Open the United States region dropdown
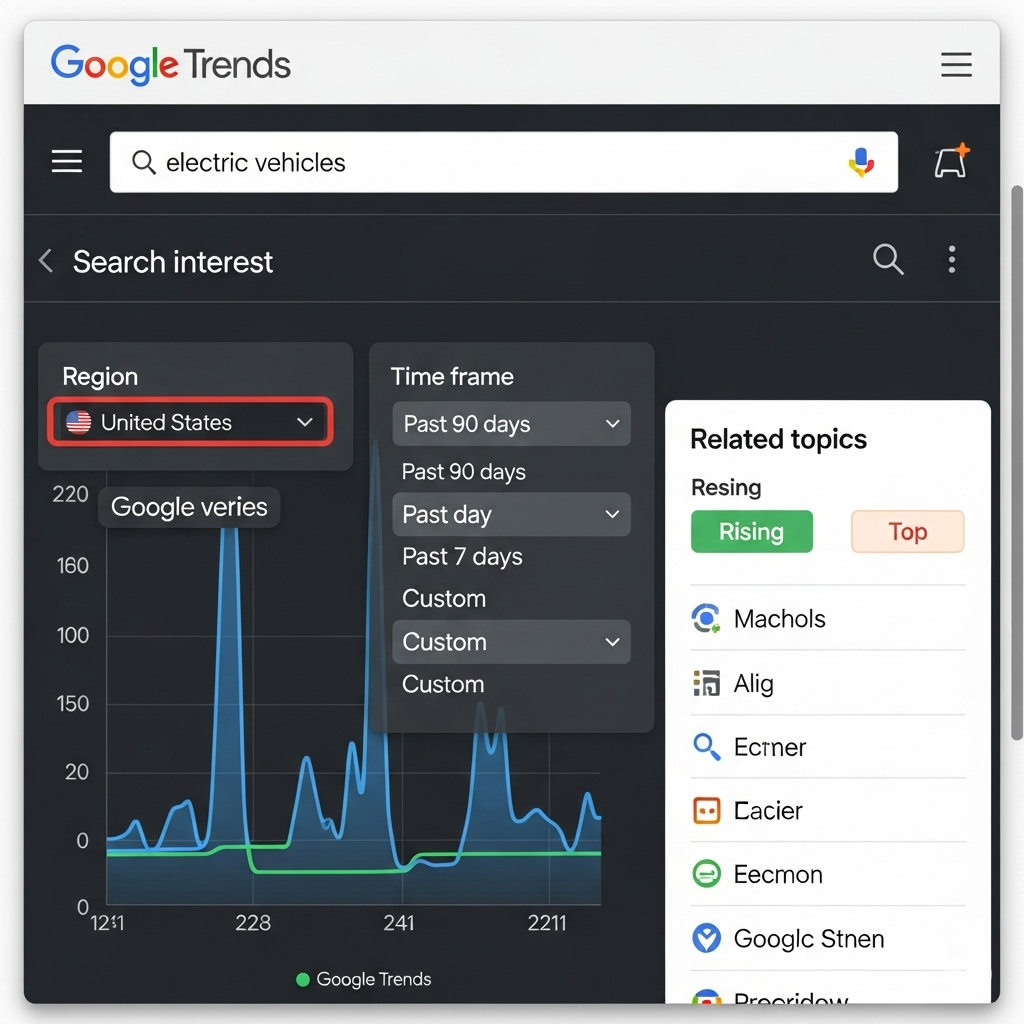Screen dimensions: 1024x1024 (190, 422)
